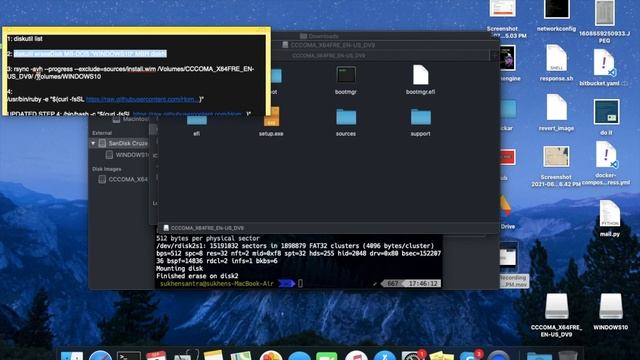Click the 'diskutil list' line in the sticky note
This screenshot has height=360, width=640.
(x=28, y=39)
